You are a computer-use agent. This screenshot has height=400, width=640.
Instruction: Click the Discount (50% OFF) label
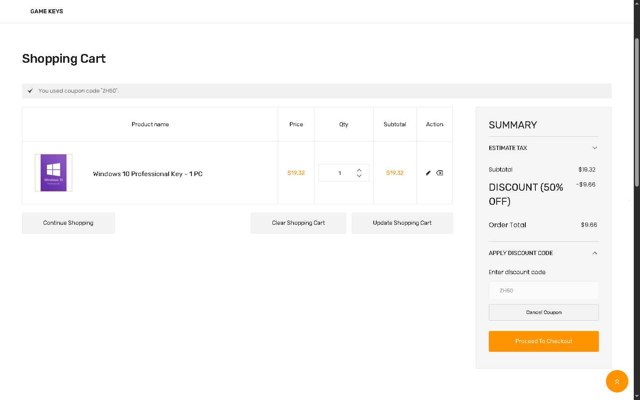pyautogui.click(x=526, y=194)
